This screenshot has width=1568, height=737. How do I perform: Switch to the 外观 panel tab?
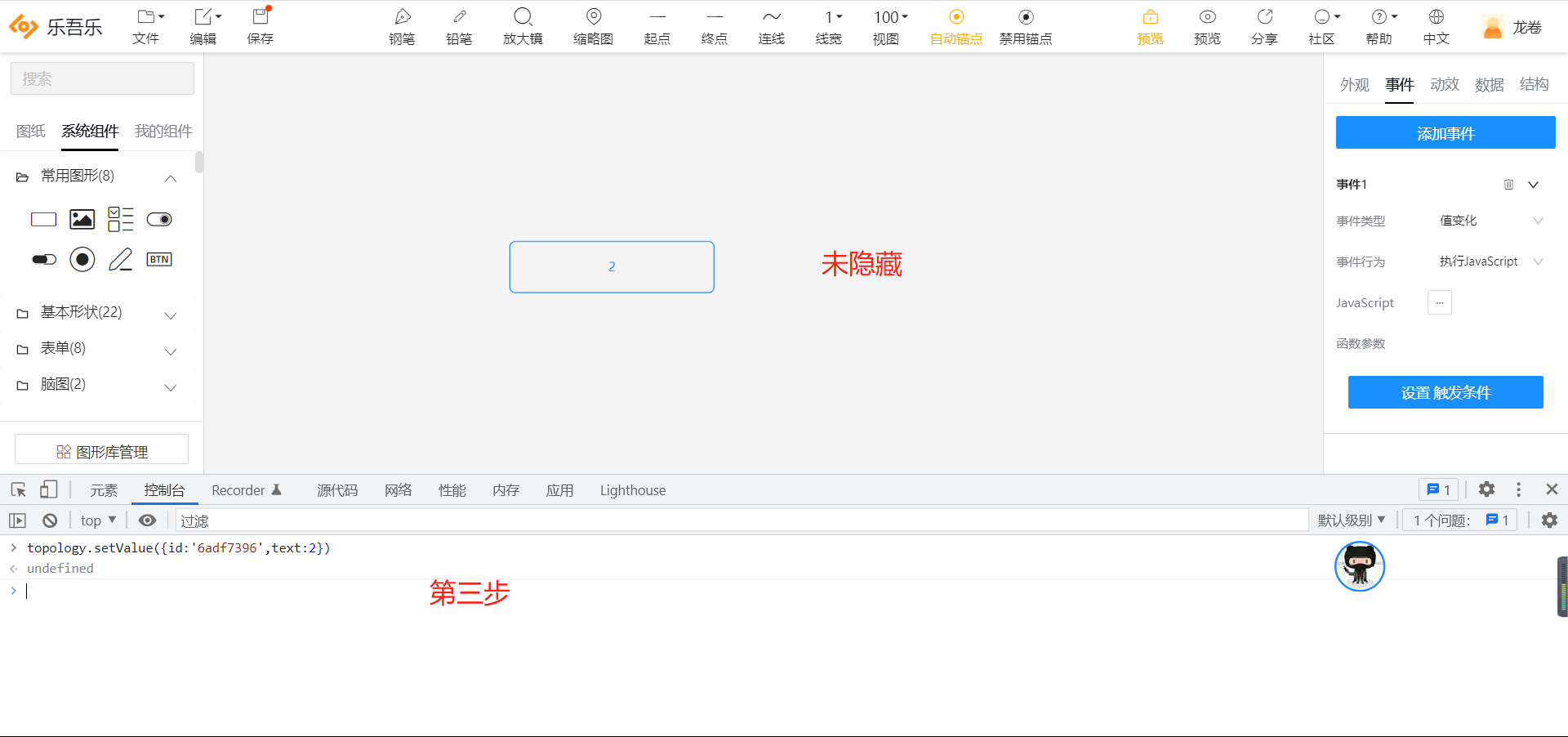coord(1354,84)
